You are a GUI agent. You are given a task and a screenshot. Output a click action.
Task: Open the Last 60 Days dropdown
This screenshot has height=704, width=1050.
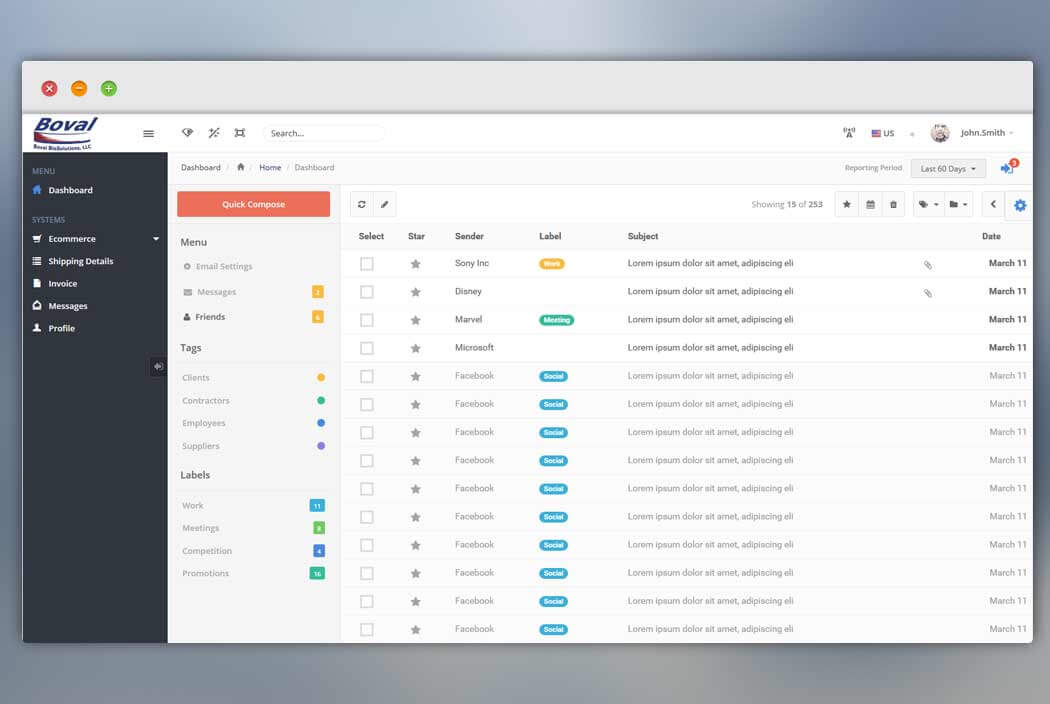click(948, 168)
